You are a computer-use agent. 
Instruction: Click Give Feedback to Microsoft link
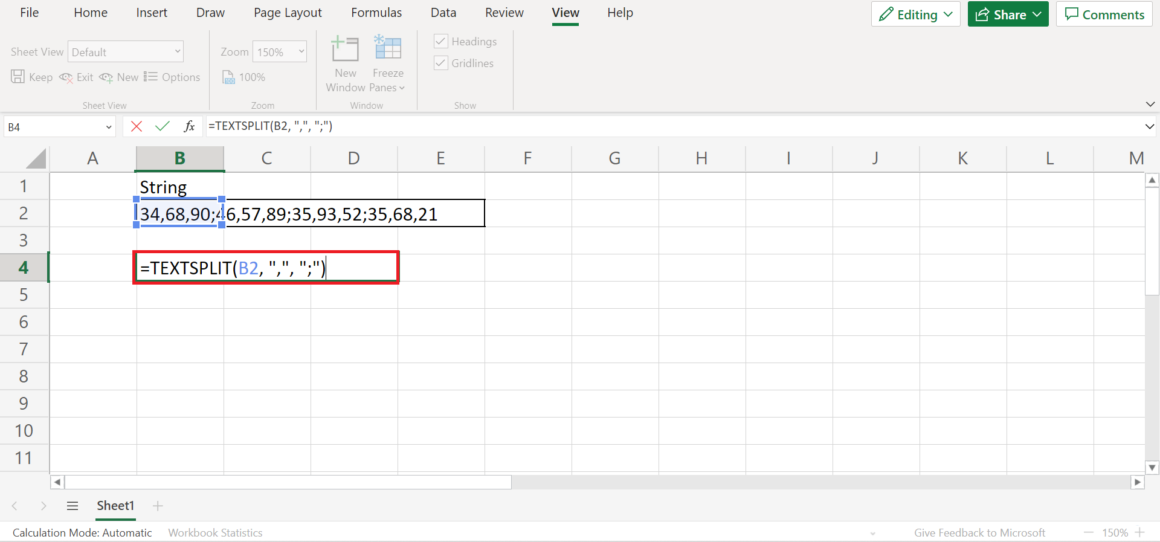(x=979, y=533)
